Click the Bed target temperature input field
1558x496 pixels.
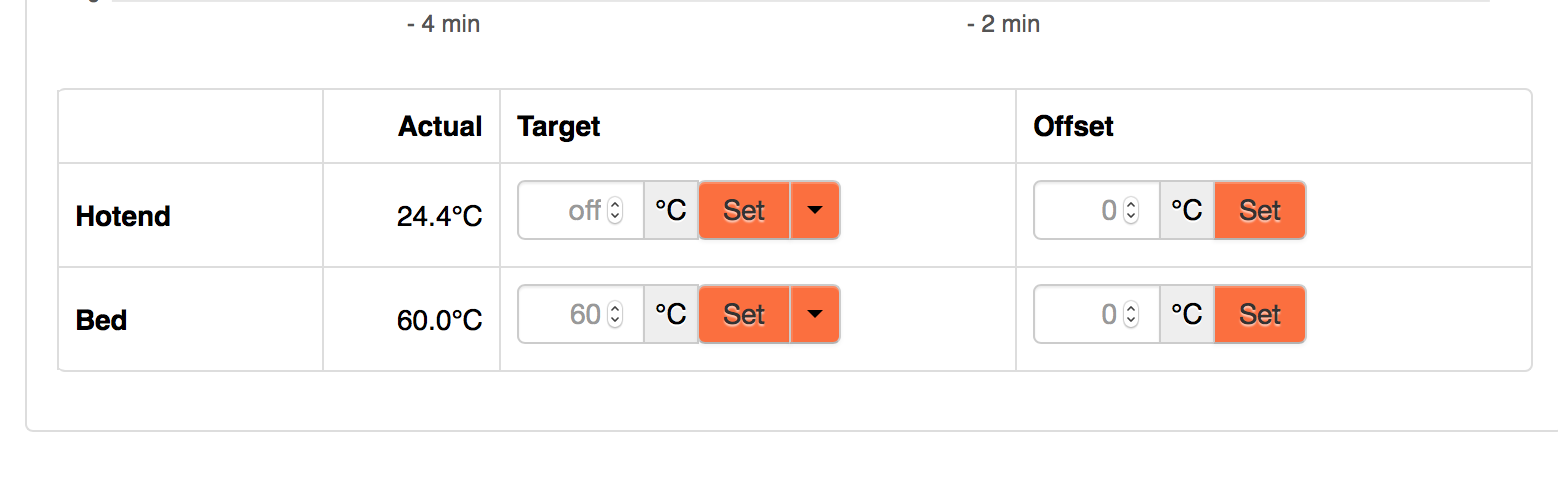(x=565, y=314)
